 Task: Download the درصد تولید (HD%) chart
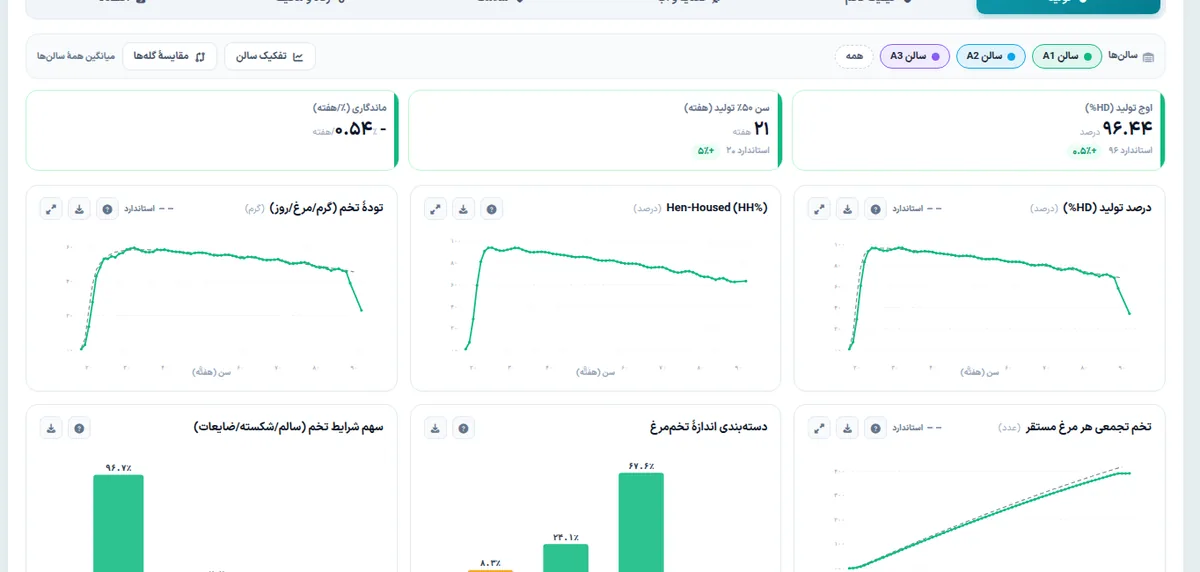[847, 209]
